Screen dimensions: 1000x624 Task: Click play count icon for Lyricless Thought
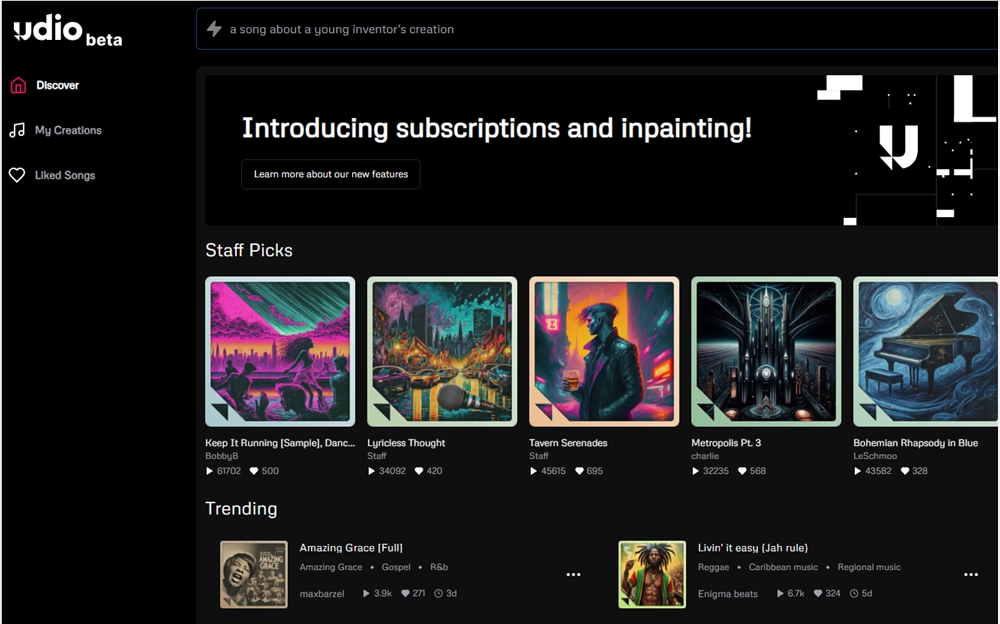pyautogui.click(x=372, y=471)
